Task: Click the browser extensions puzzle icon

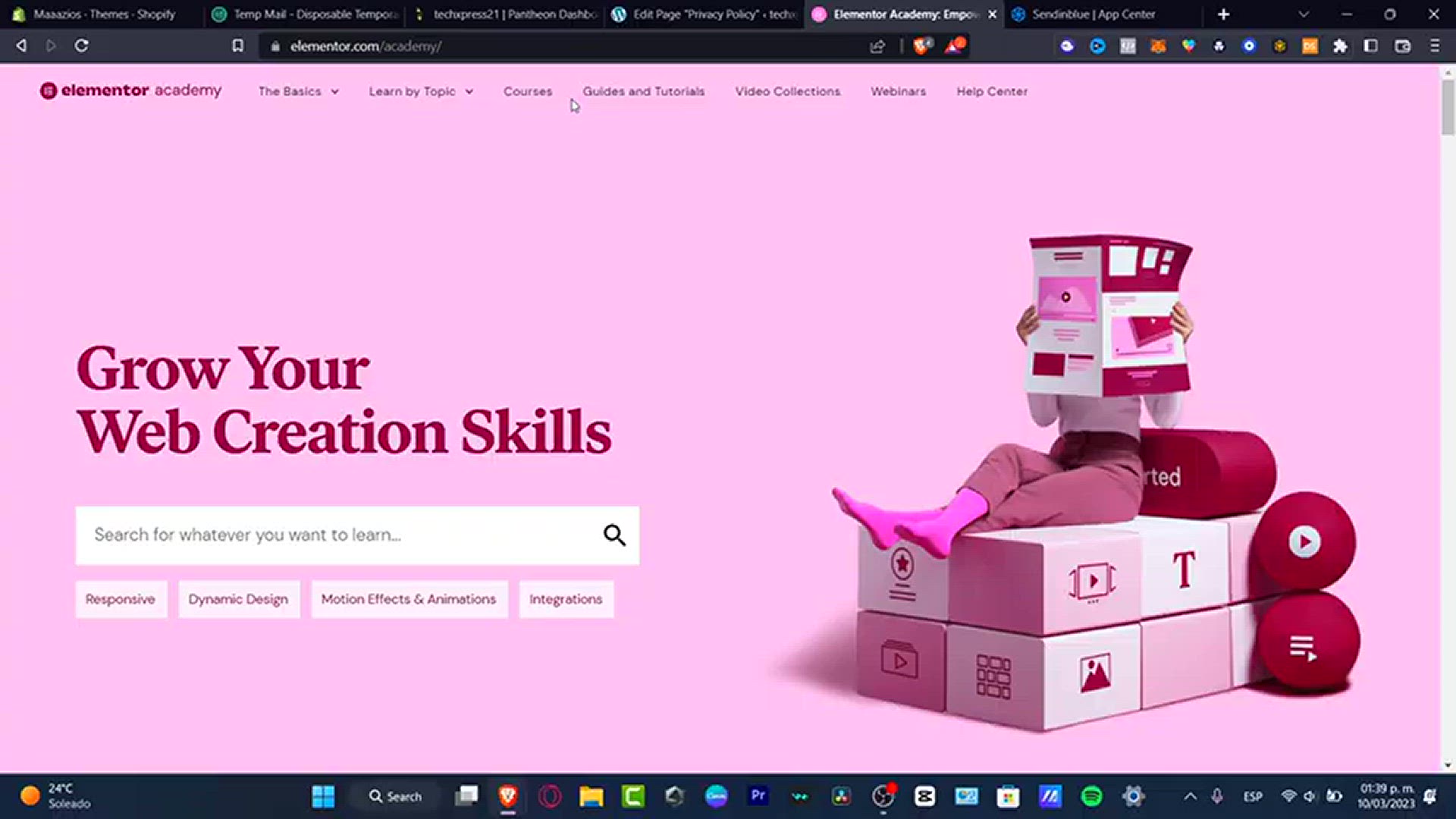Action: coord(1340,46)
